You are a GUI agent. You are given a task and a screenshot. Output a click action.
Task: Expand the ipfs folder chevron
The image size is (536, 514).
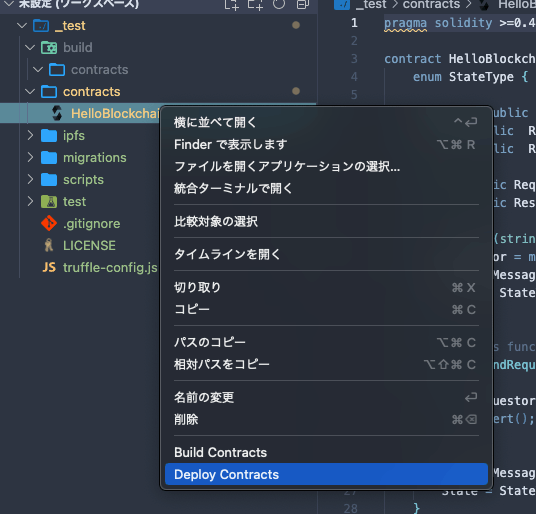tap(30, 135)
